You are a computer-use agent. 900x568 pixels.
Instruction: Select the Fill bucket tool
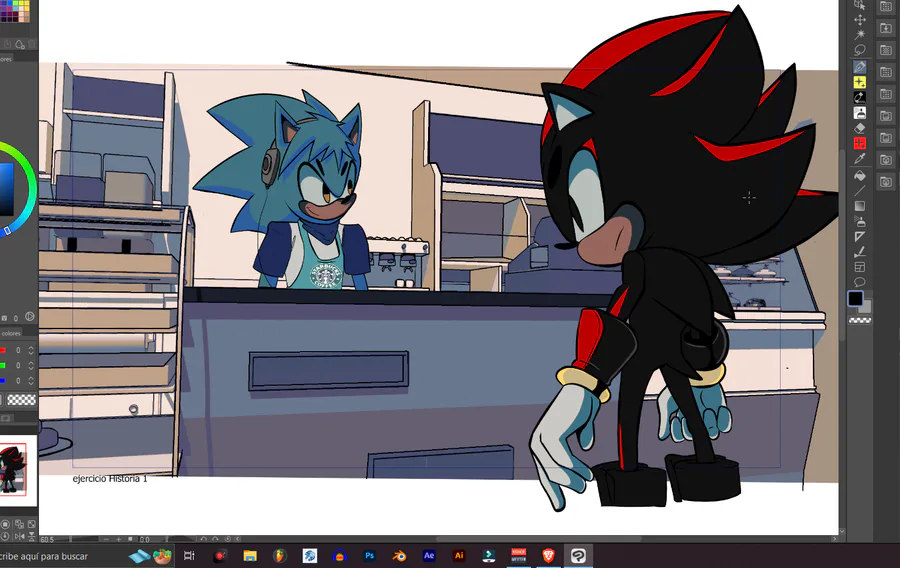click(860, 175)
